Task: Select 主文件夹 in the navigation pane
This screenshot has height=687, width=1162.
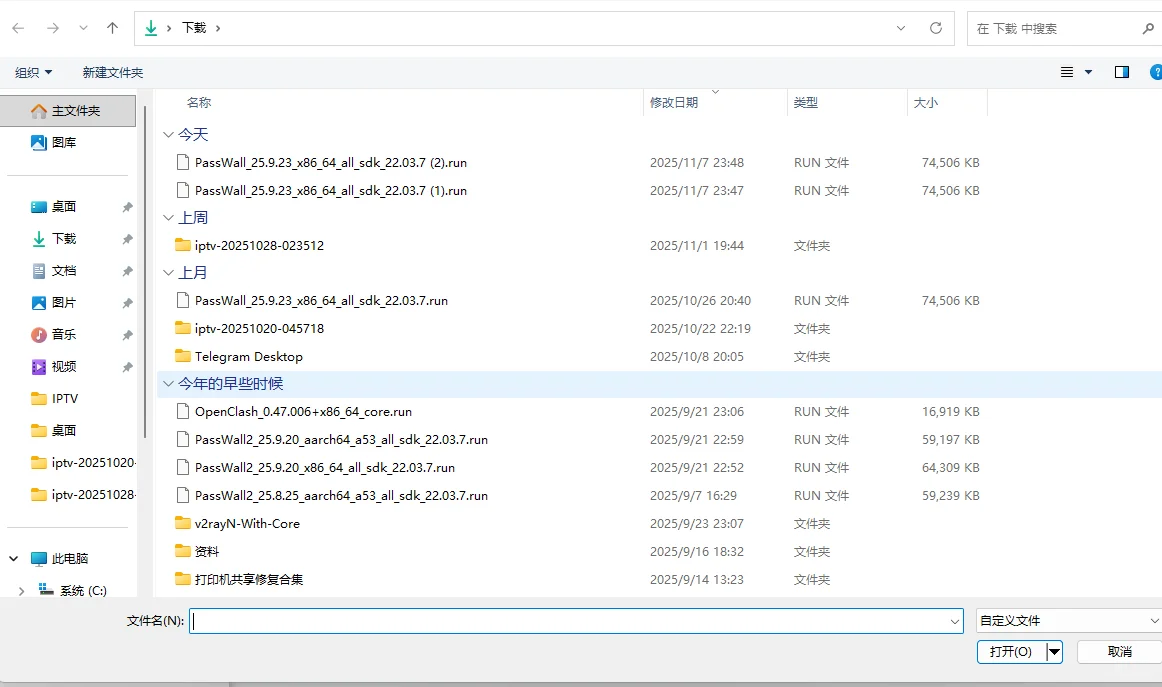Action: [68, 110]
